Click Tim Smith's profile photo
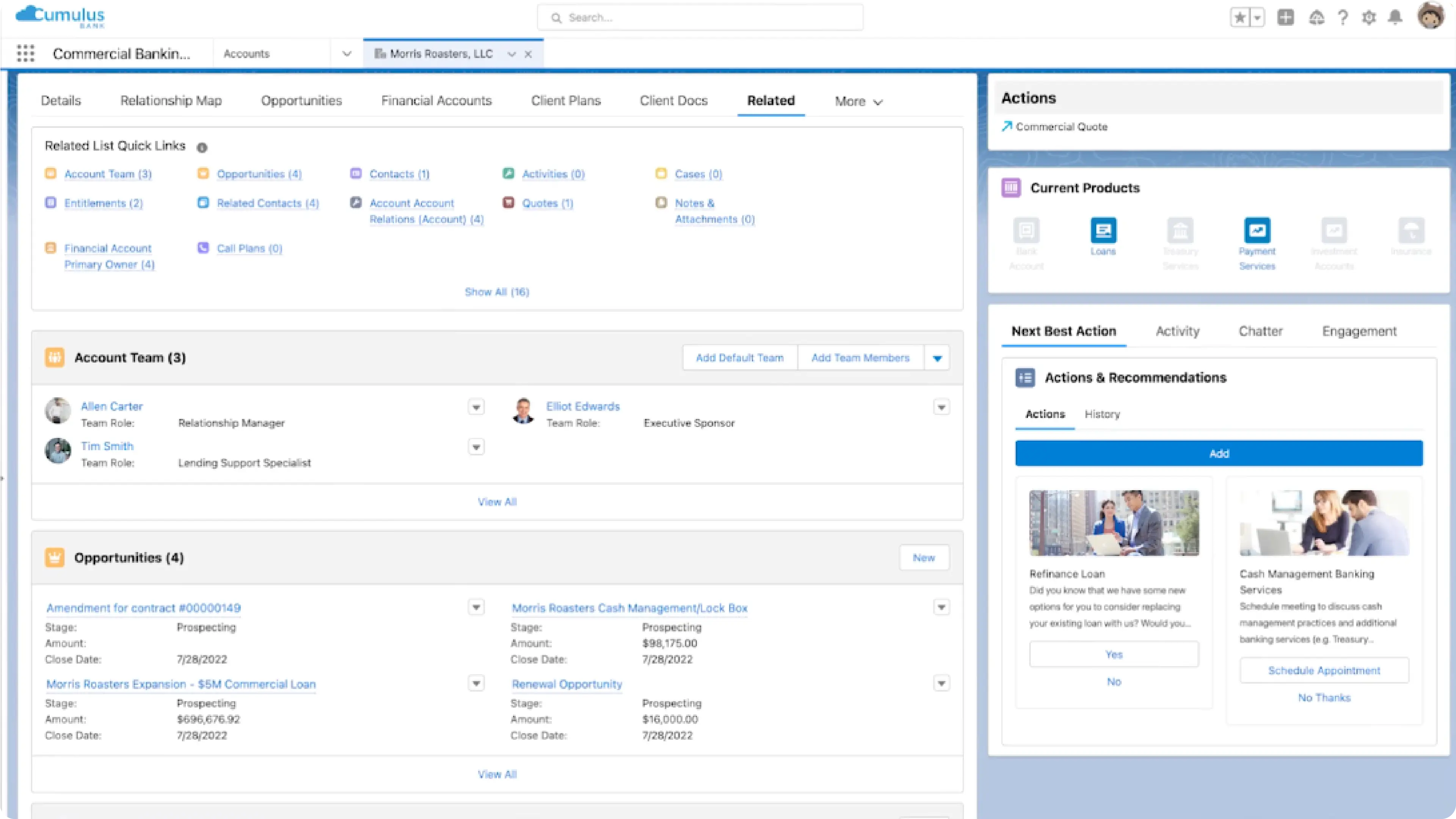The width and height of the screenshot is (1456, 819). pos(58,450)
